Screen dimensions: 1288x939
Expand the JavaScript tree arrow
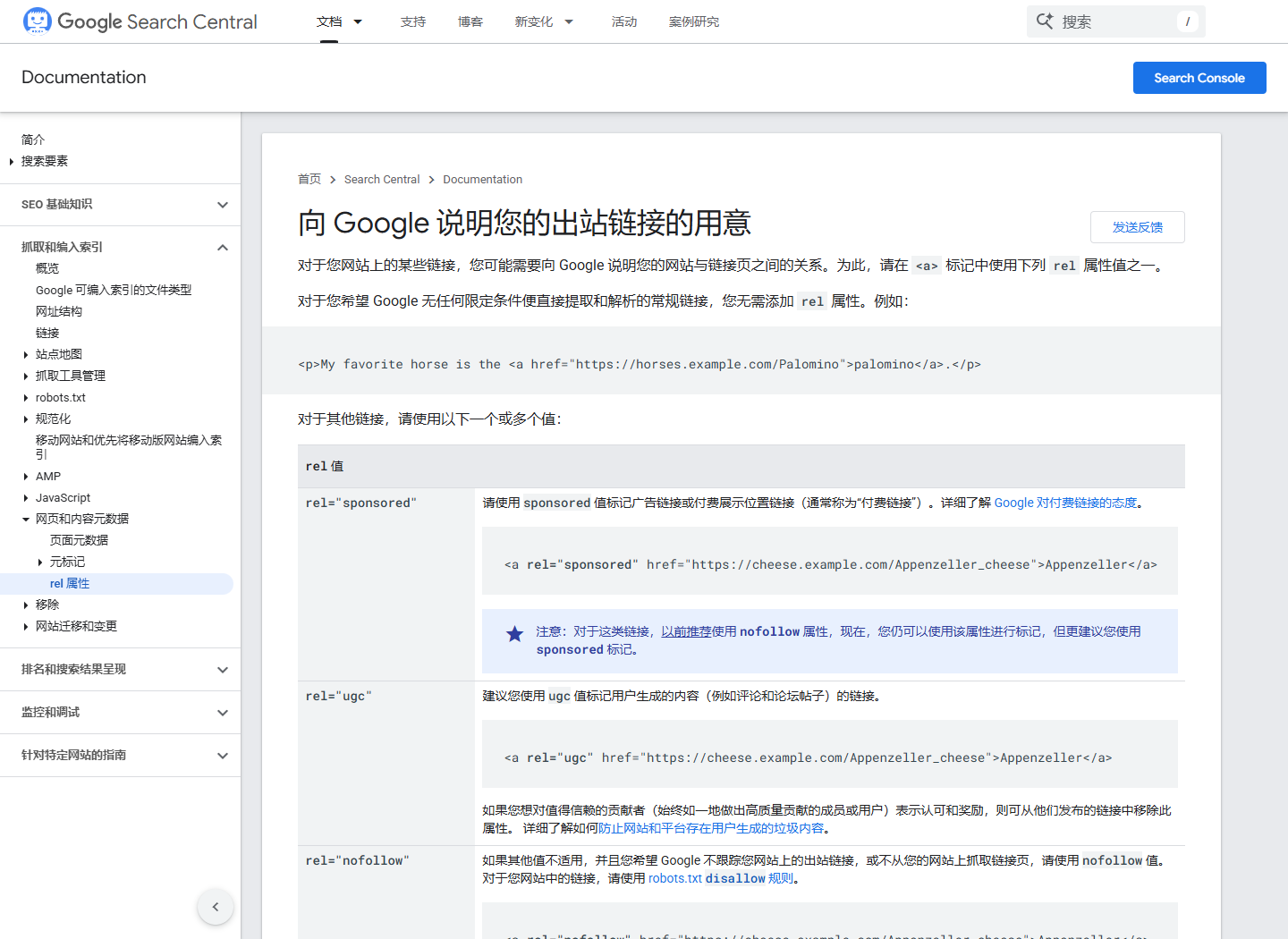coord(25,498)
